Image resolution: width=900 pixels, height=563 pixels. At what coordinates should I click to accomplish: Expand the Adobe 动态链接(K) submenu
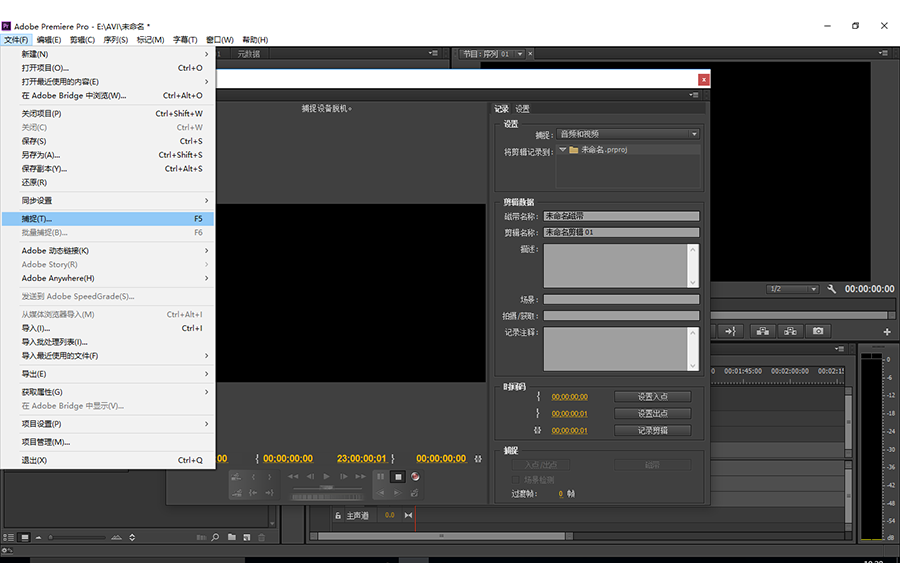click(x=109, y=251)
